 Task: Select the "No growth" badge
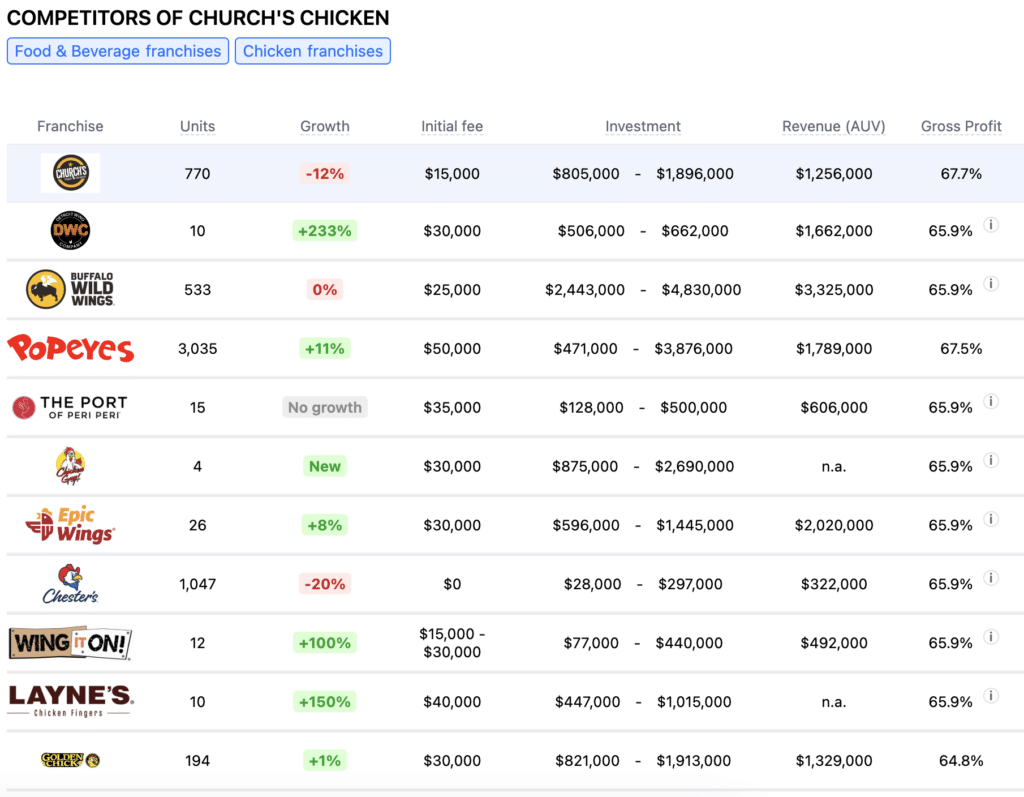pyautogui.click(x=325, y=407)
